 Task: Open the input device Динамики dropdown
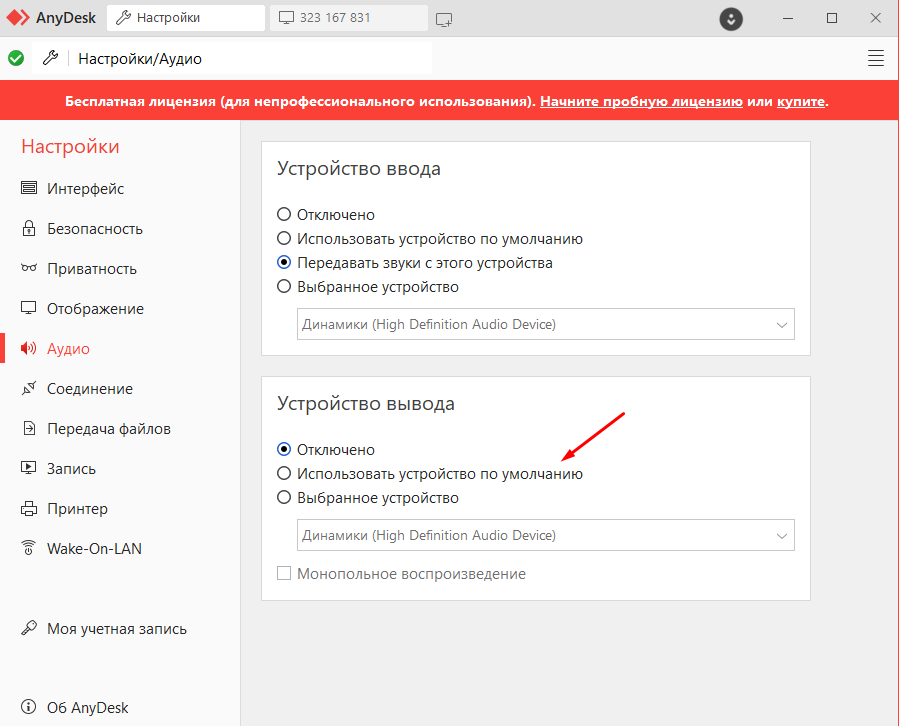tap(545, 324)
